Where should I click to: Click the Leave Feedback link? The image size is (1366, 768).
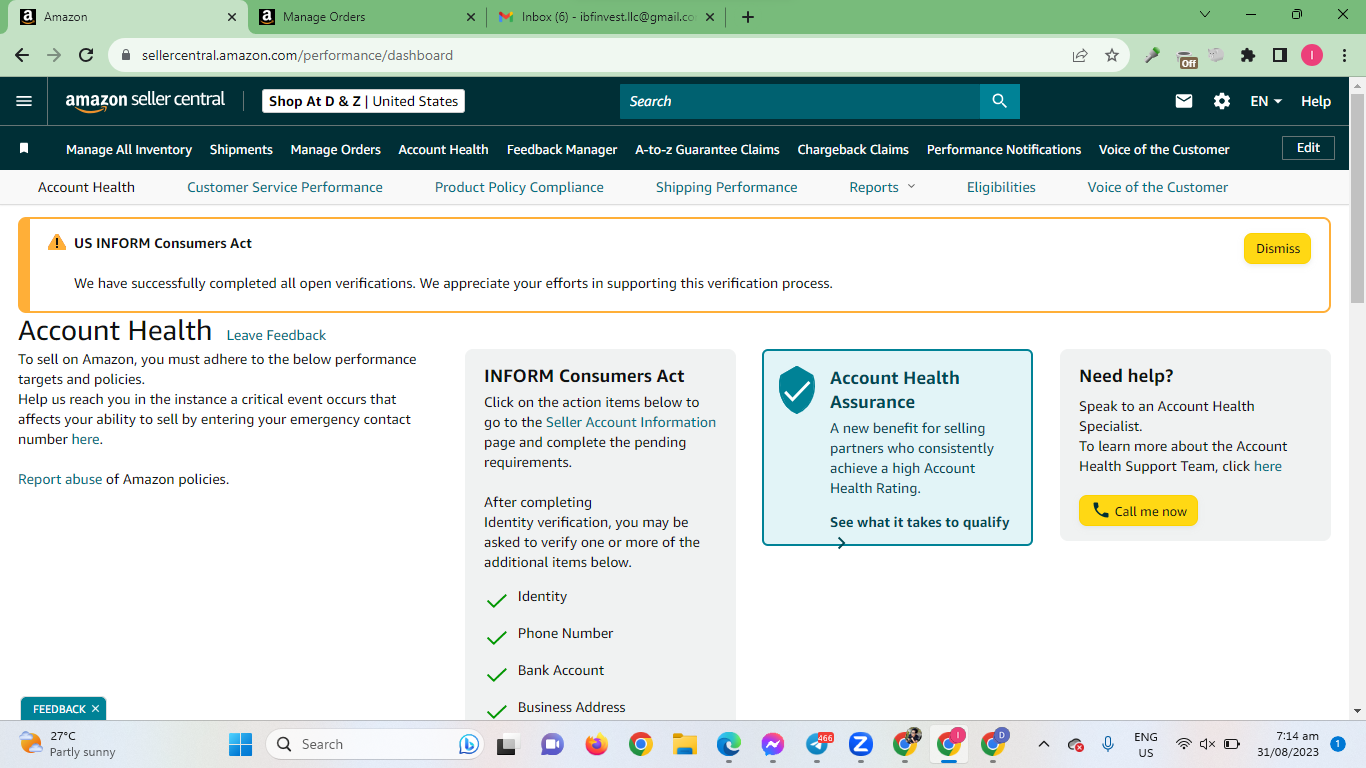276,335
